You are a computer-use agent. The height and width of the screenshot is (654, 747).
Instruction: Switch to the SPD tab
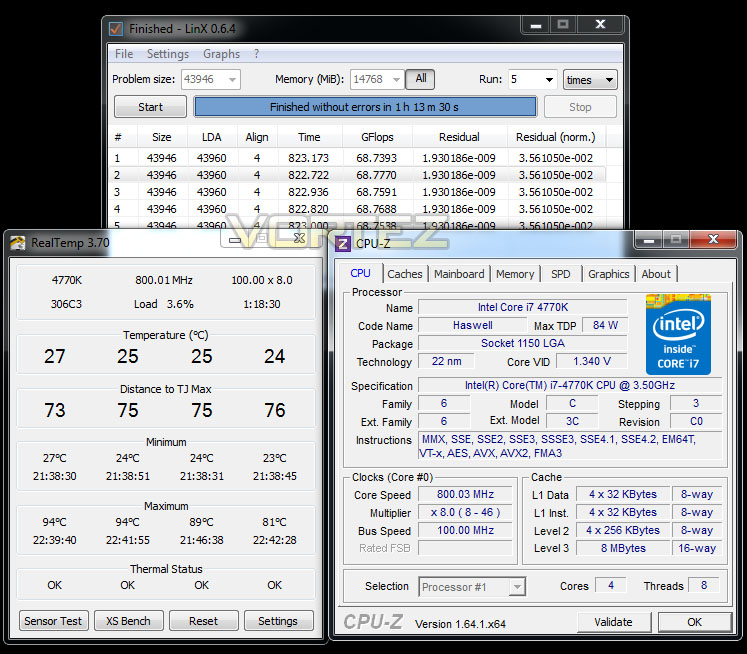[560, 274]
